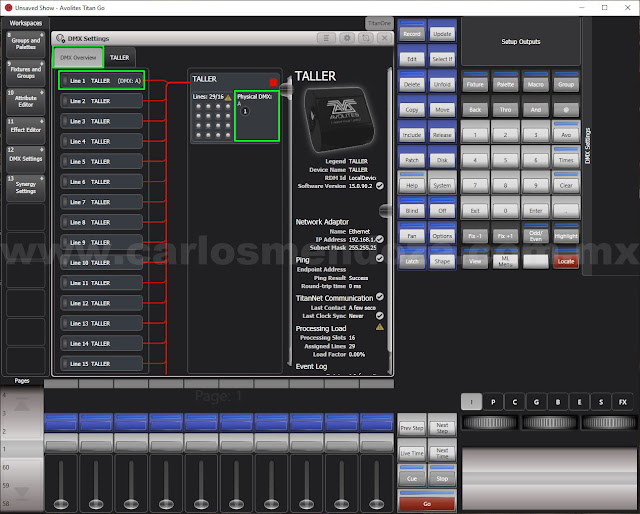Click the leftmost playback fader handle
This screenshot has width=640, height=514.
tap(61, 505)
